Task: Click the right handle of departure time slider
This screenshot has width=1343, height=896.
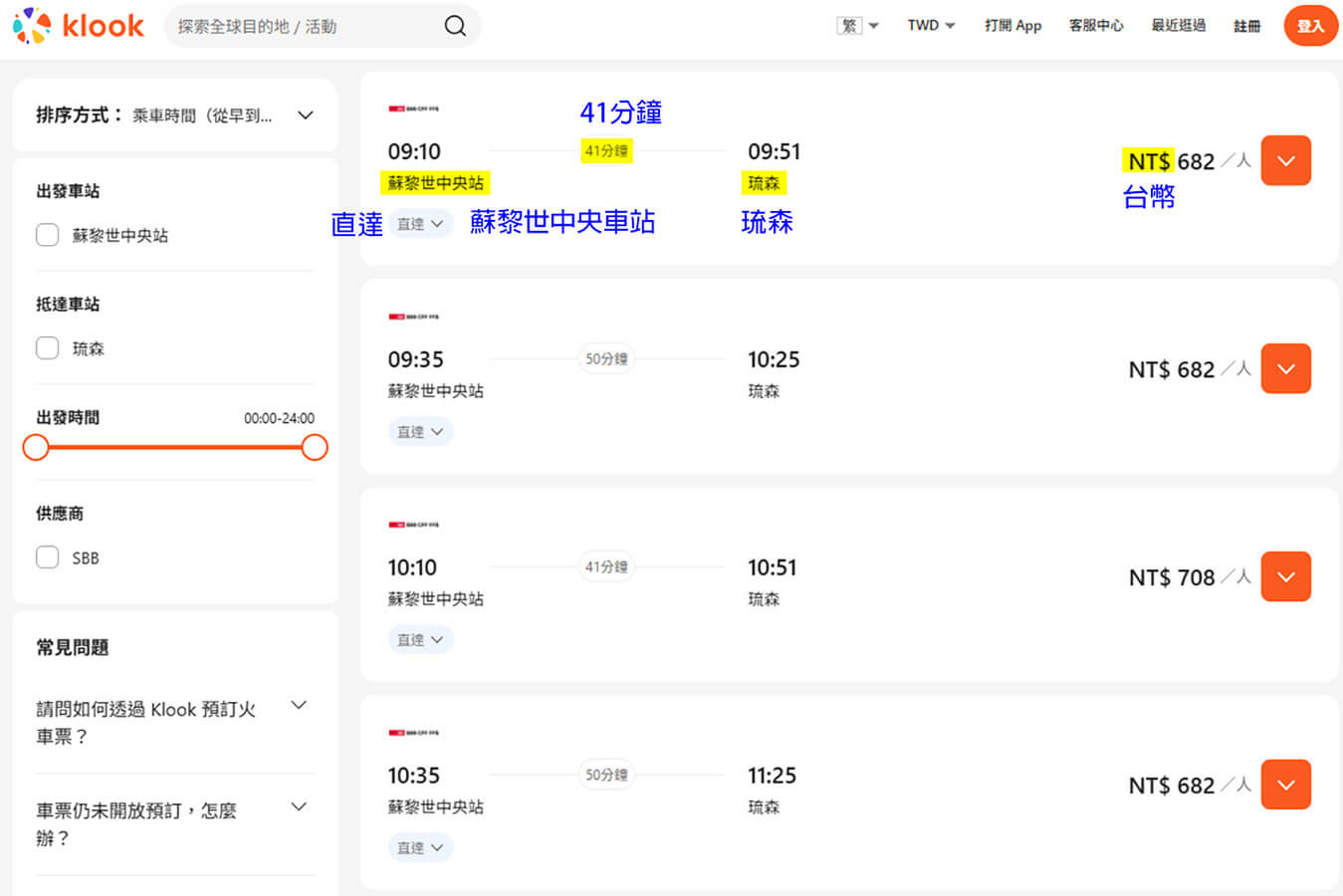Action: coord(315,448)
